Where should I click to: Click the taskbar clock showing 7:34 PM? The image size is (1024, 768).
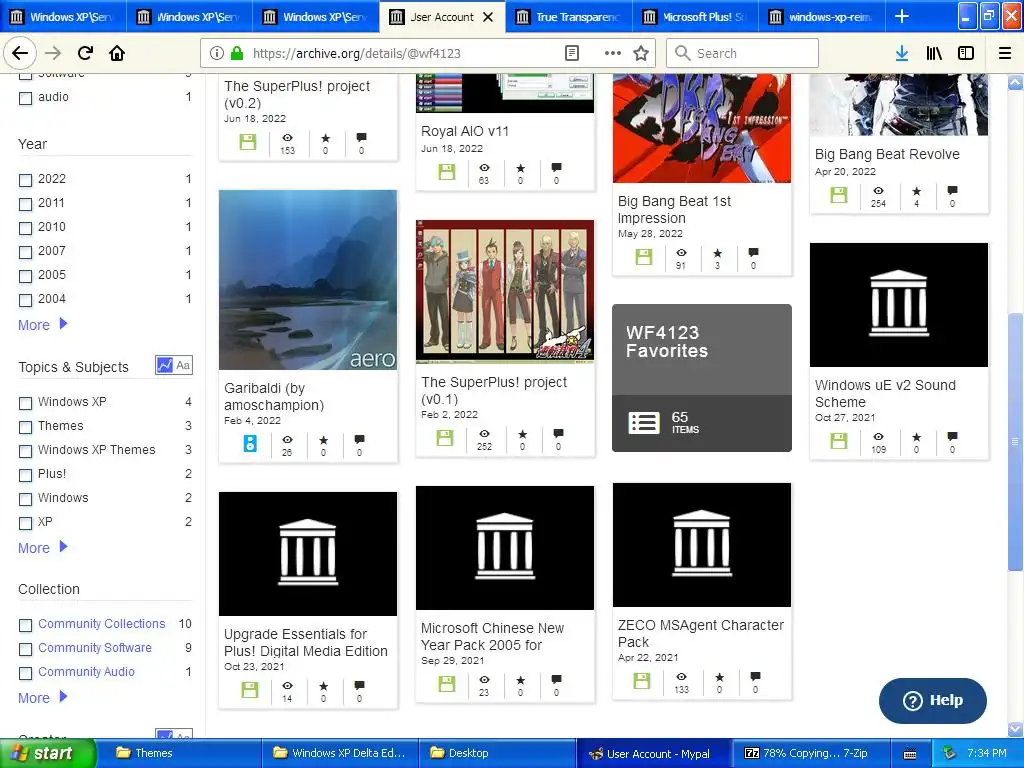[x=986, y=753]
